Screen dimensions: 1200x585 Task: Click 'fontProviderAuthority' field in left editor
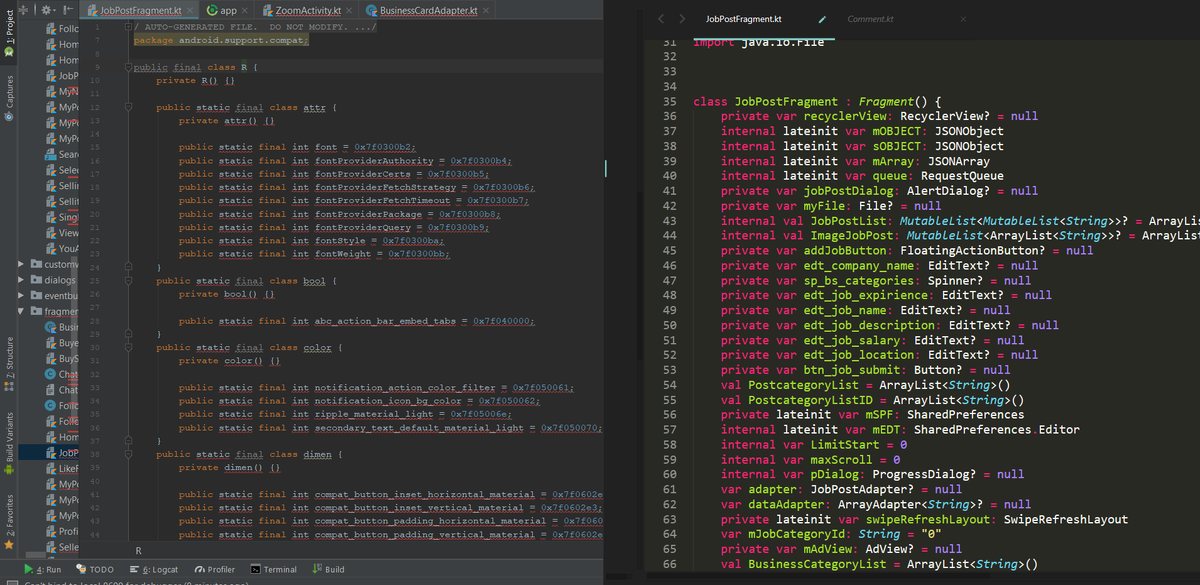click(374, 160)
